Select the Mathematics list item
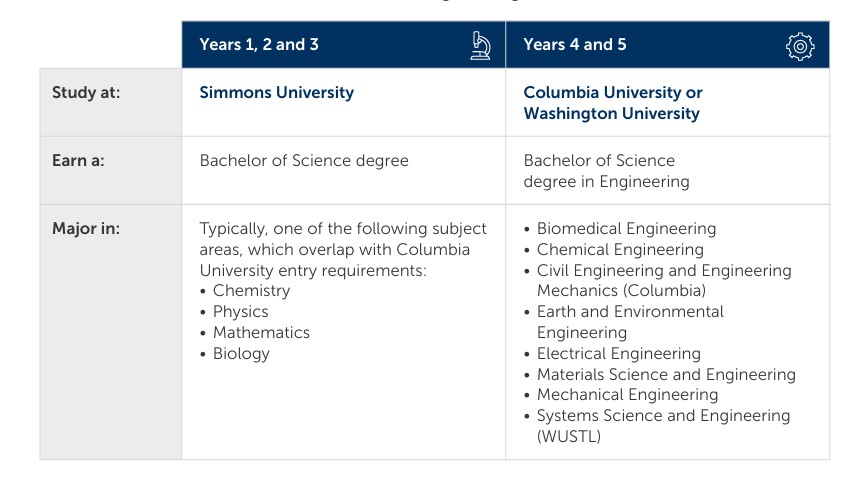The image size is (845, 492). pos(261,332)
